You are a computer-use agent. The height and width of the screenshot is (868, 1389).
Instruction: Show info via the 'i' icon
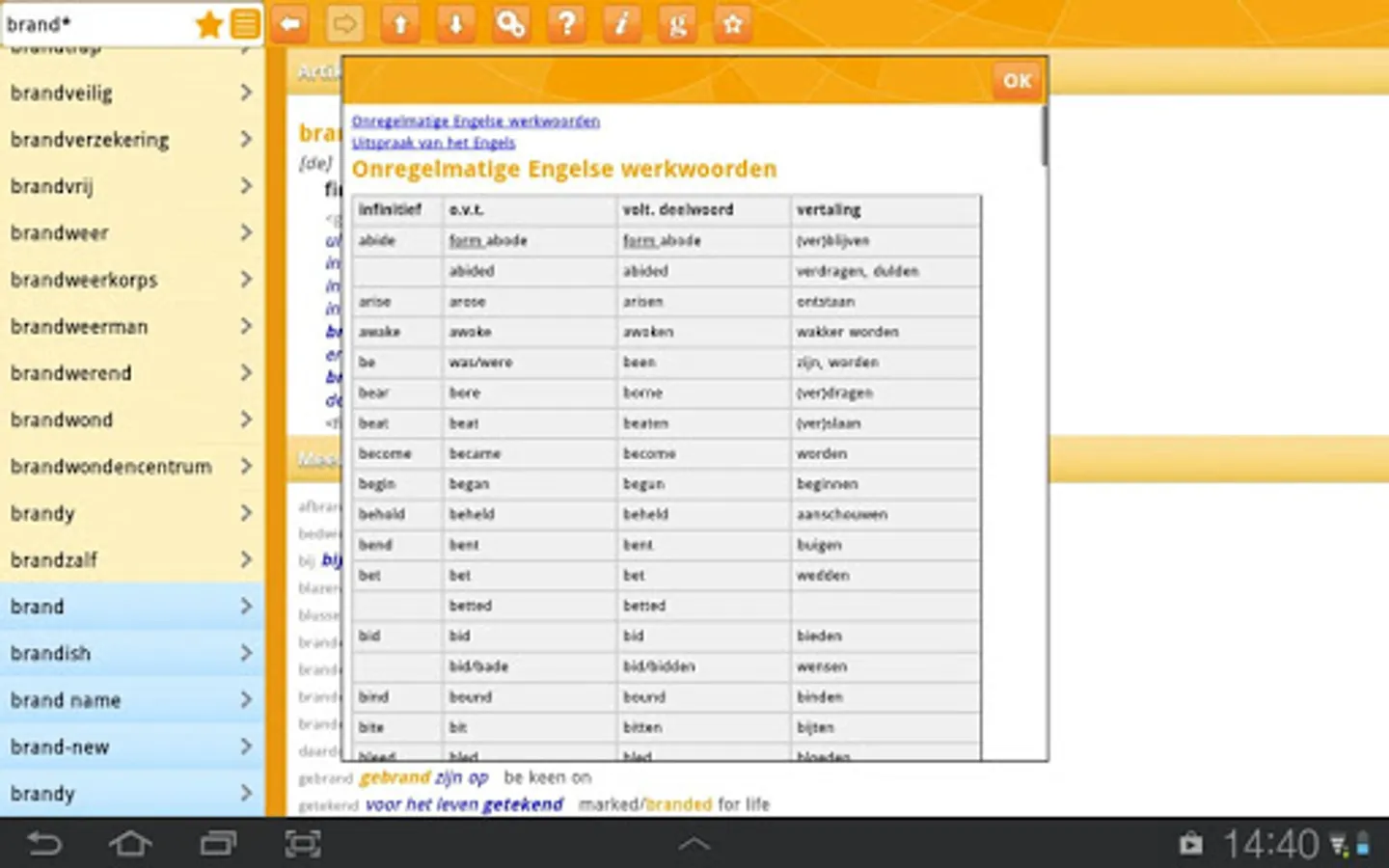pyautogui.click(x=621, y=24)
